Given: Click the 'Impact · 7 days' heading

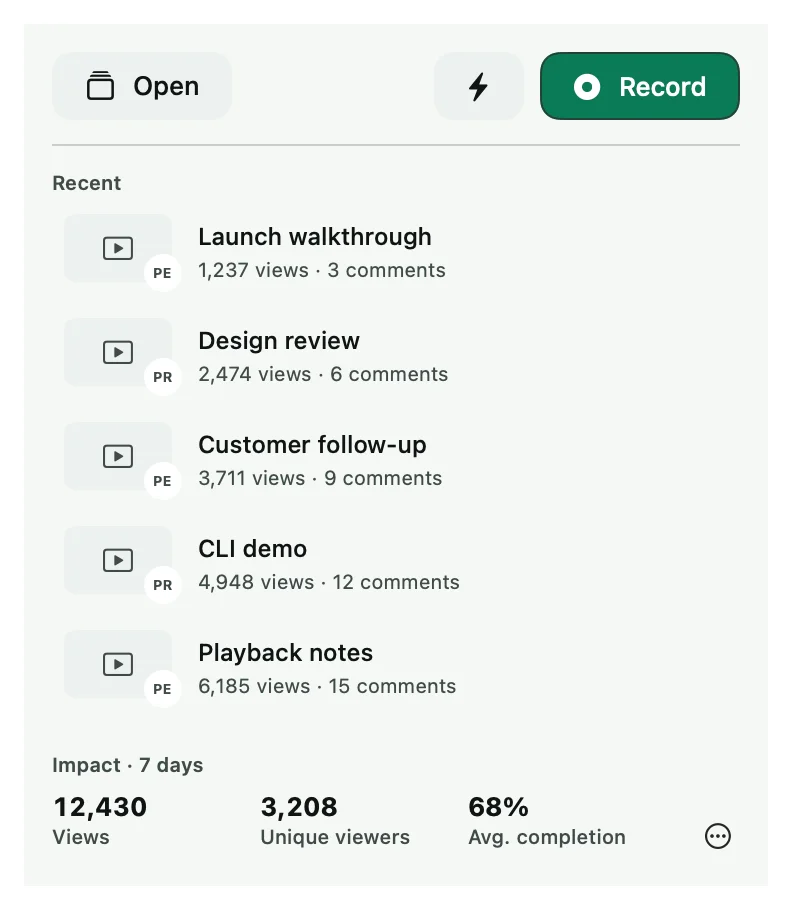Looking at the screenshot, I should coord(128,765).
